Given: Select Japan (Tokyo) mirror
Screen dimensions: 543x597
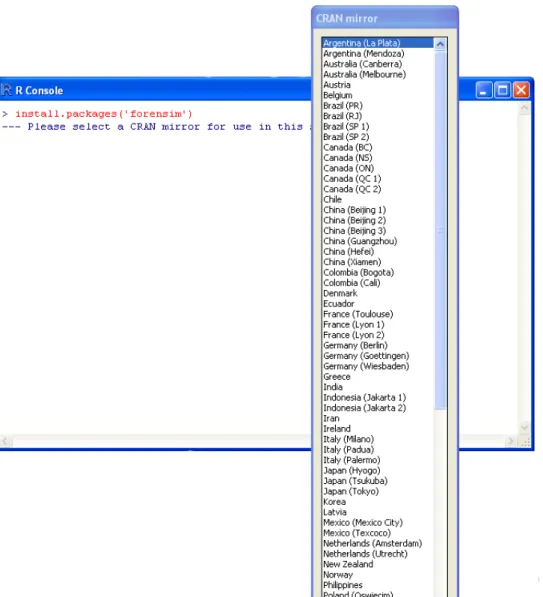Looking at the screenshot, I should click(378, 492).
